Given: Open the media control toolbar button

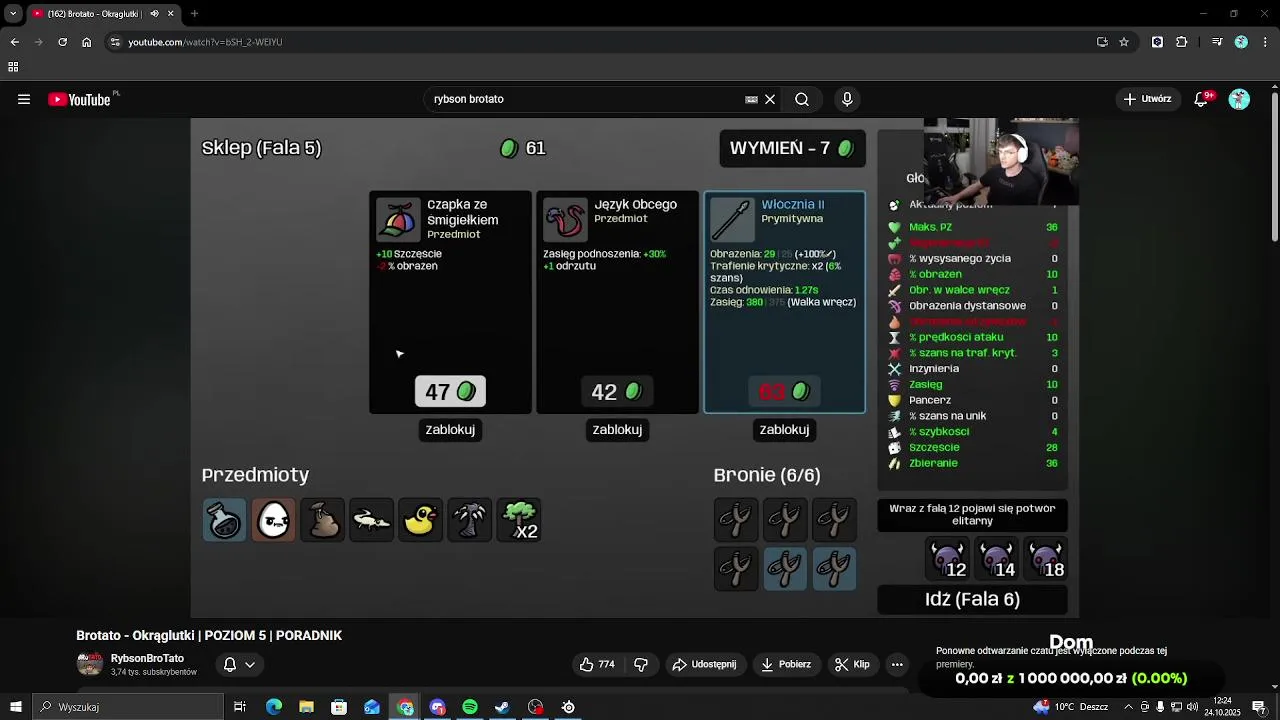Looking at the screenshot, I should pyautogui.click(x=1217, y=42).
